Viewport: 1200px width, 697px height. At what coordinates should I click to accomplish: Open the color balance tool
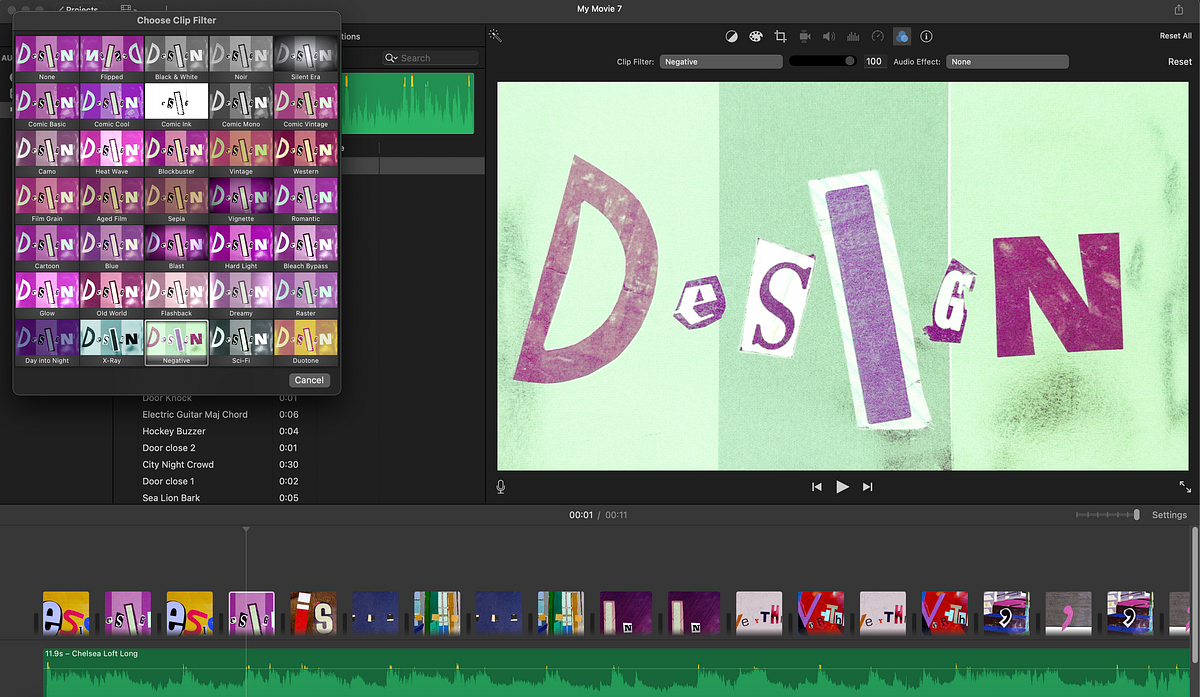[731, 36]
